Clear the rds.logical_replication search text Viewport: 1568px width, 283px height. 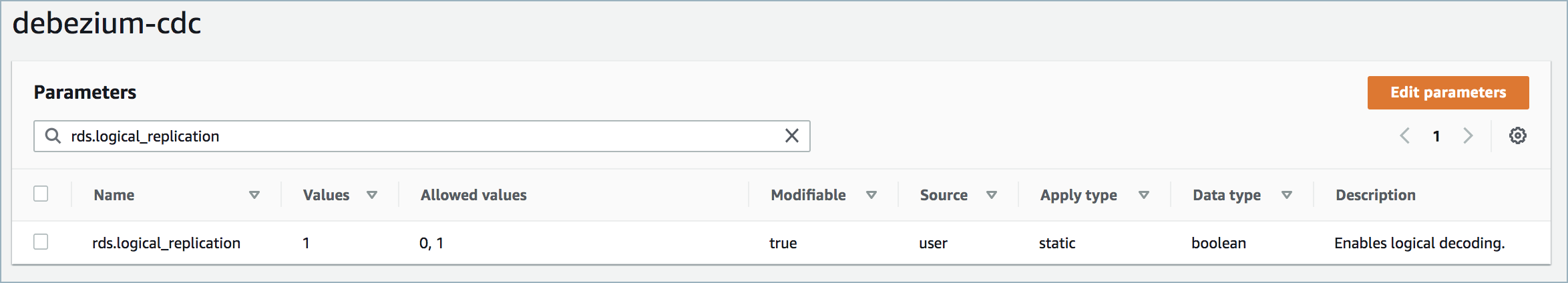click(x=792, y=136)
